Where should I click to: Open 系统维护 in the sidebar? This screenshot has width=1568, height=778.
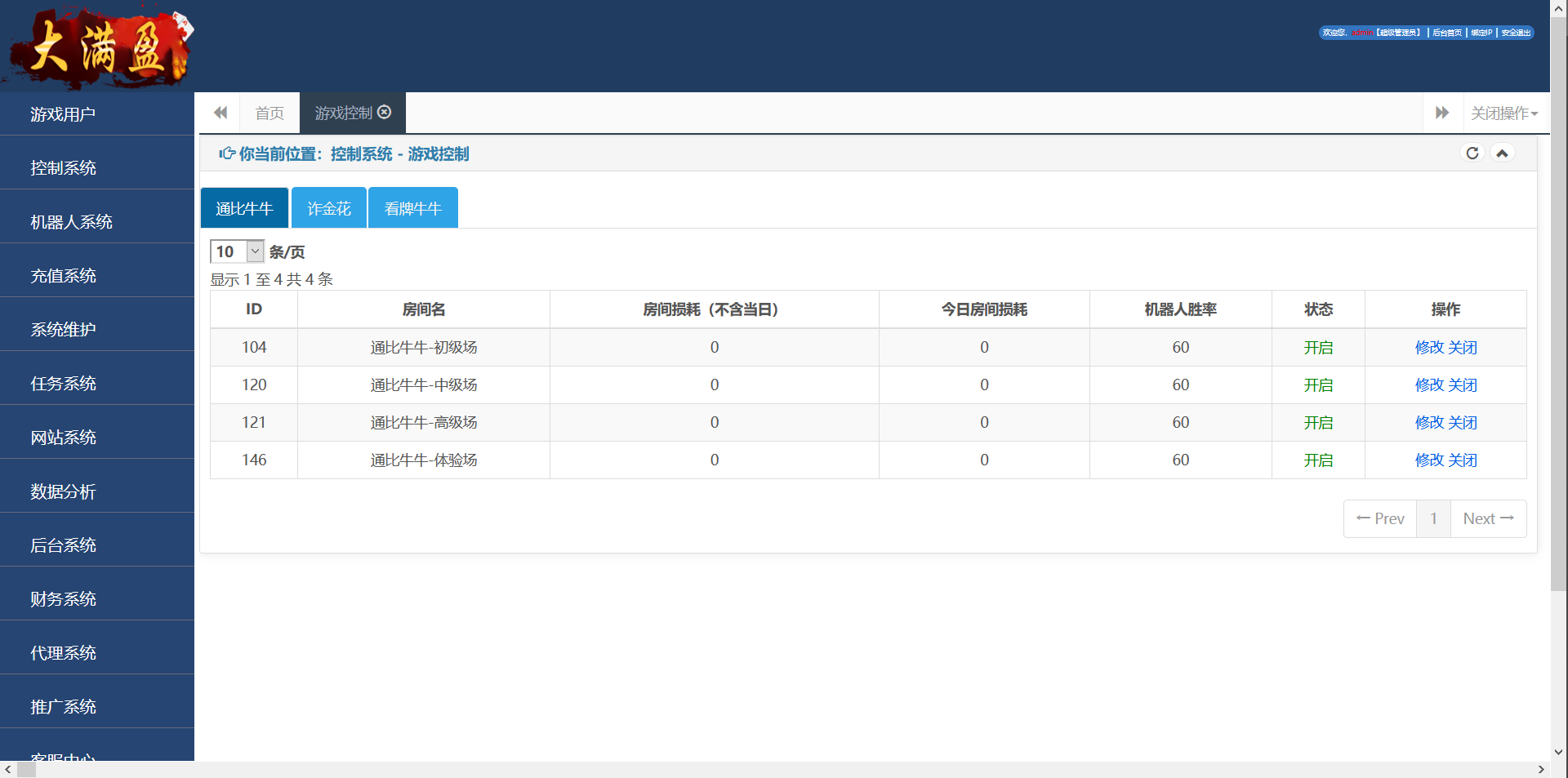tap(97, 330)
